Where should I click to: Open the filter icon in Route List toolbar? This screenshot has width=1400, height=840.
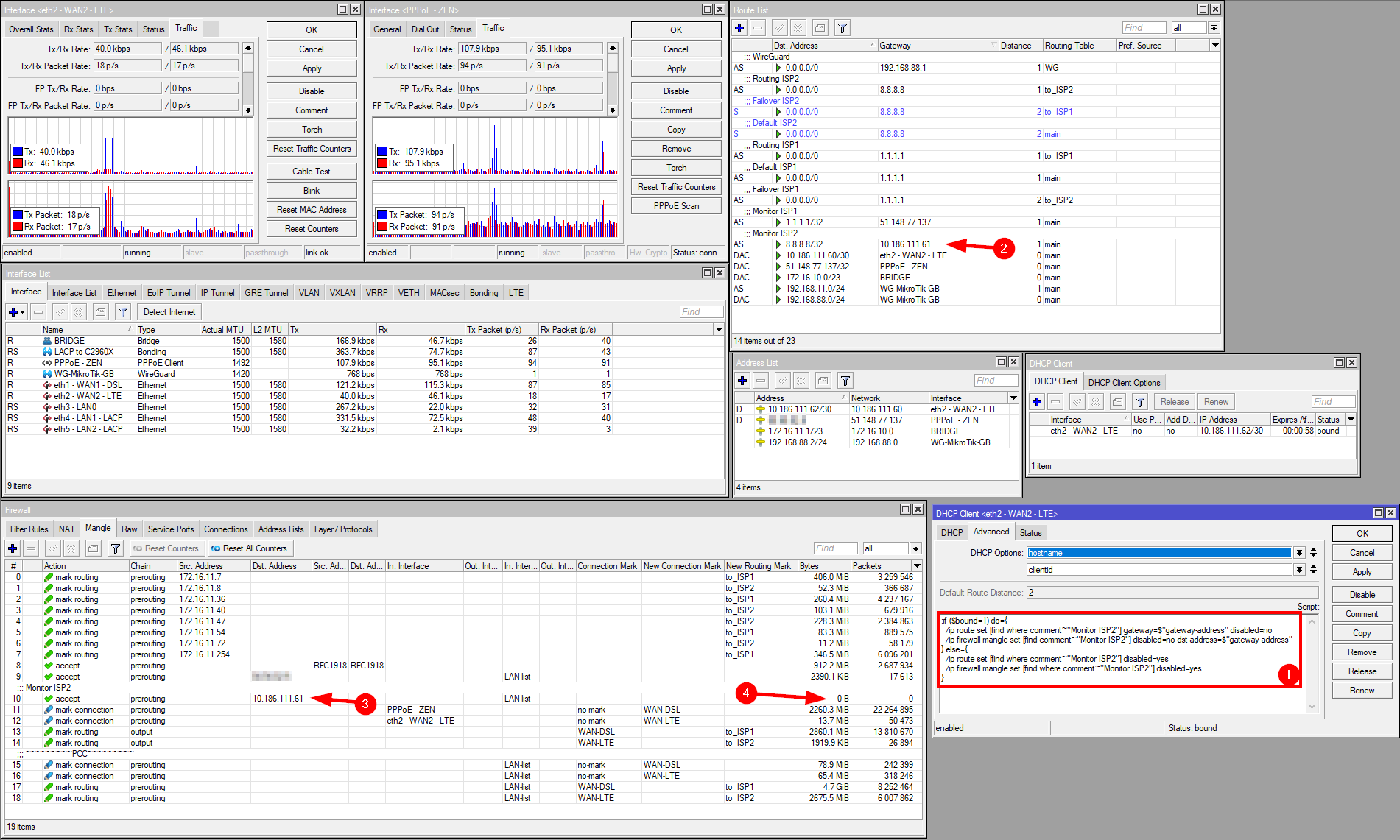click(843, 28)
